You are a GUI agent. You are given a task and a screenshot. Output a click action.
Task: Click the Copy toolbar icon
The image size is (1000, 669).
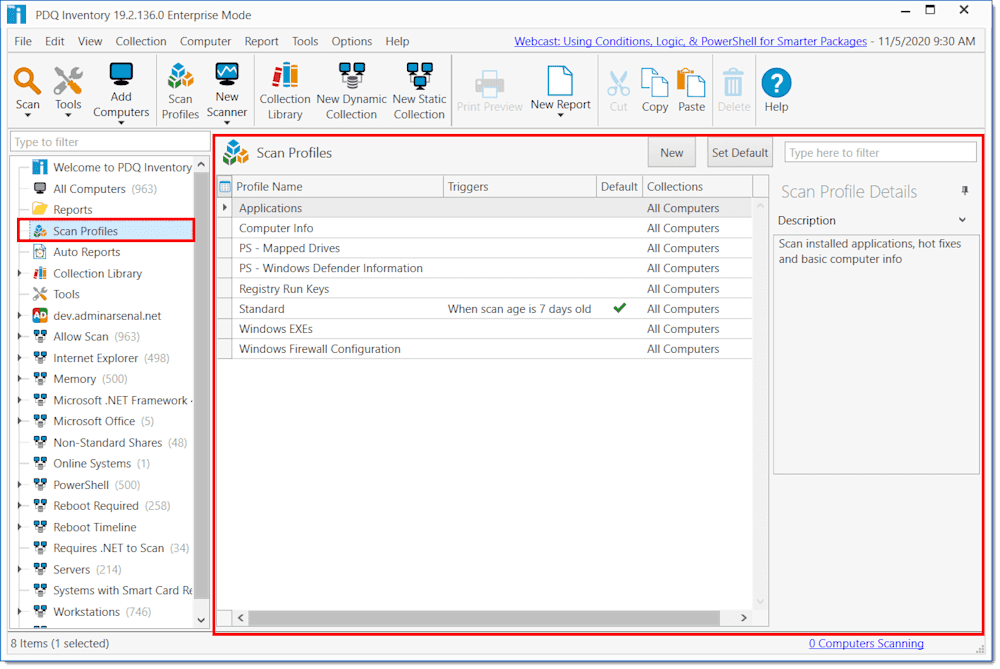coord(654,83)
